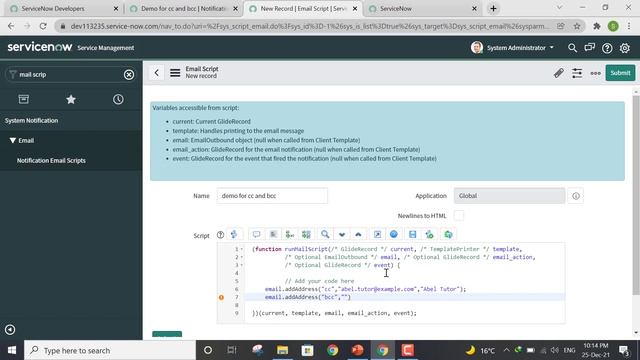Clear the navigator filter text
Viewport: 640px width, 360px height.
click(129, 74)
